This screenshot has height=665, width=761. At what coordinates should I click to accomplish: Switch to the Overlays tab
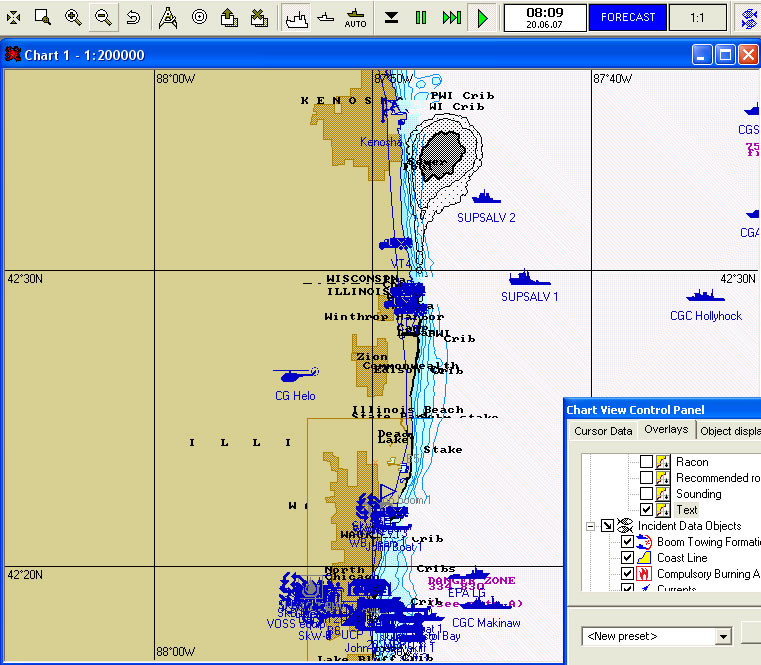[666, 429]
